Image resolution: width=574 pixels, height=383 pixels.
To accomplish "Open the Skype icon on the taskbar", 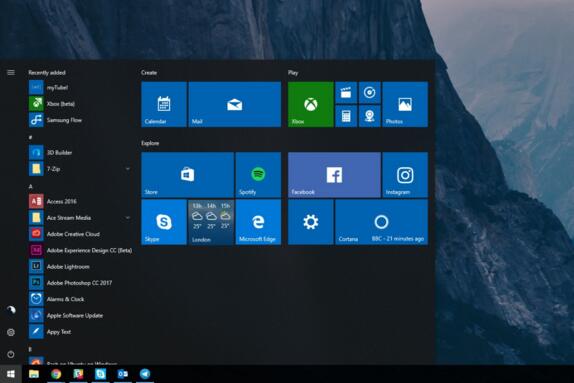I will pos(100,374).
